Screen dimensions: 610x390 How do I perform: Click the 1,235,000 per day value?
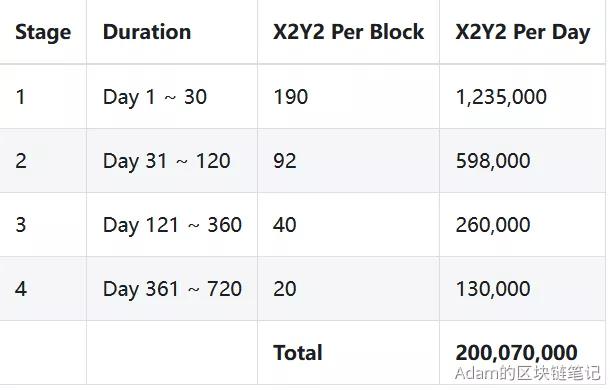[501, 97]
